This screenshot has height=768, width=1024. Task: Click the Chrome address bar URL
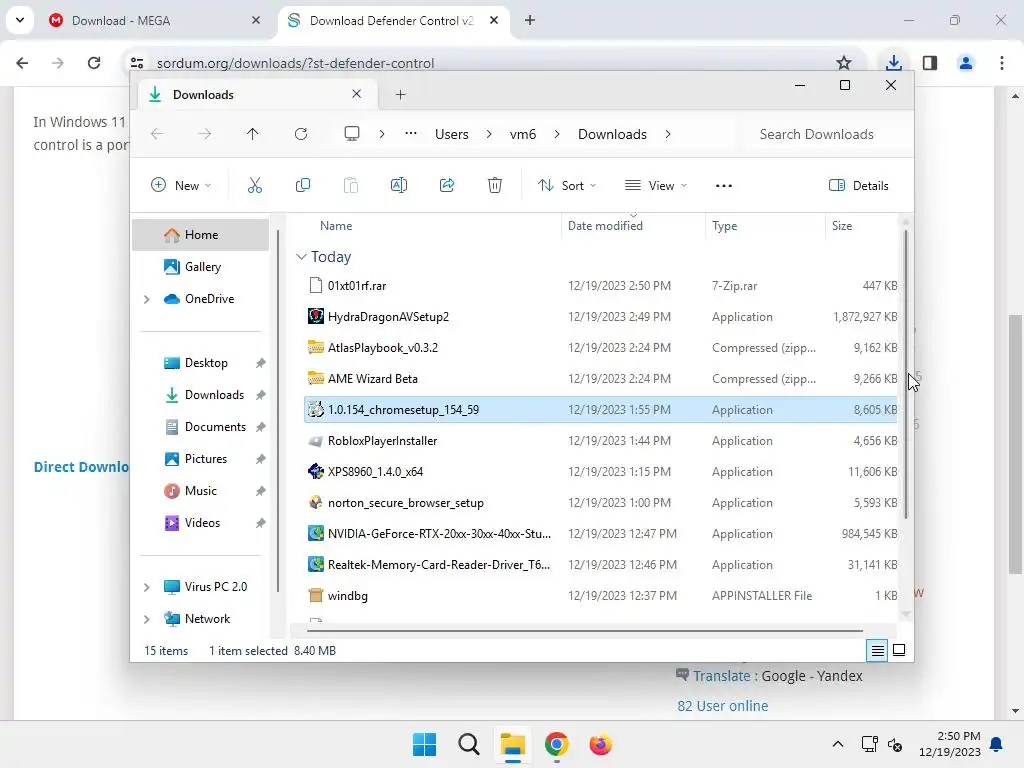(x=295, y=63)
